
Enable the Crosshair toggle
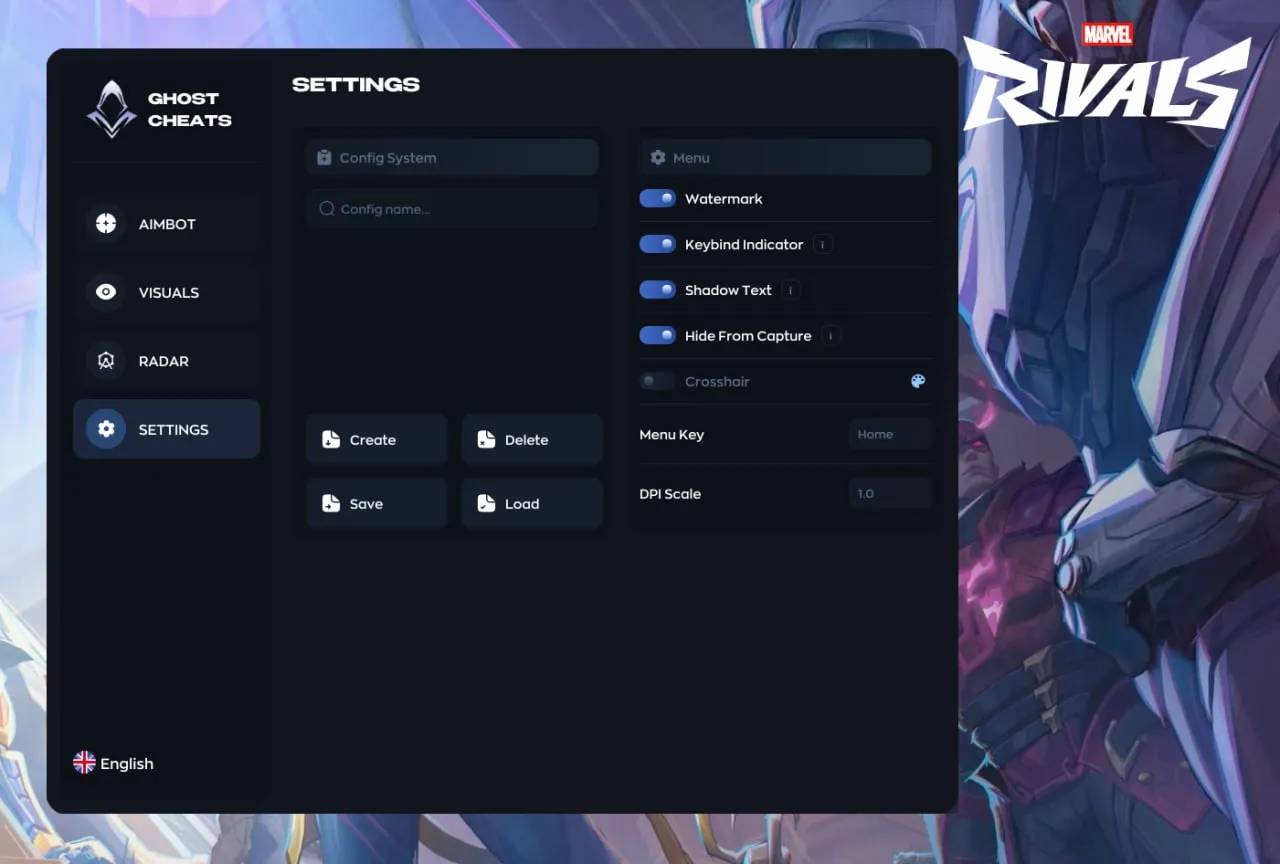[x=658, y=381]
